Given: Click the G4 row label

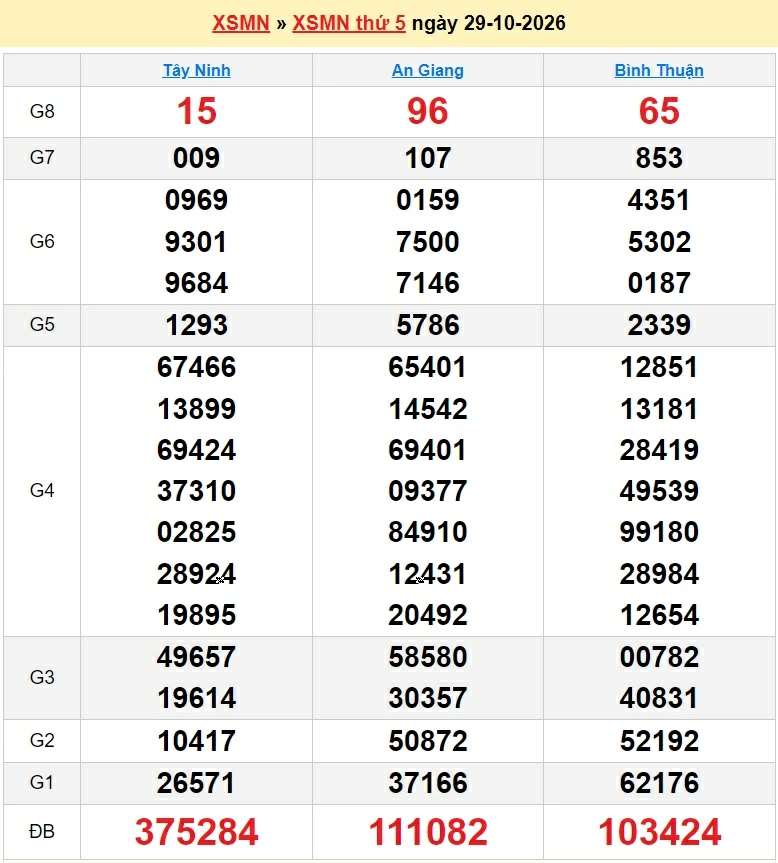Looking at the screenshot, I should click(x=42, y=490).
